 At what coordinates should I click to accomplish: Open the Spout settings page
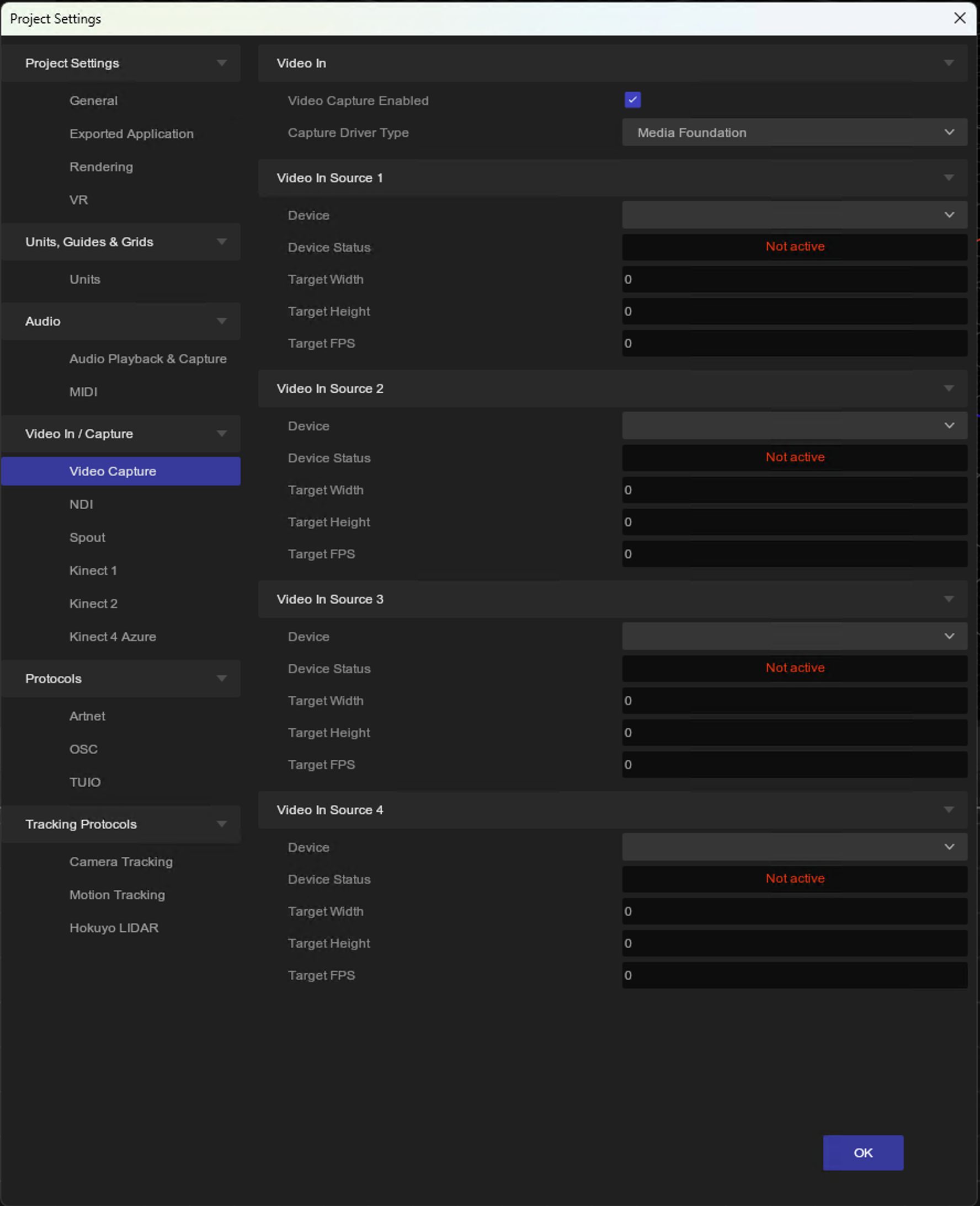[87, 537]
